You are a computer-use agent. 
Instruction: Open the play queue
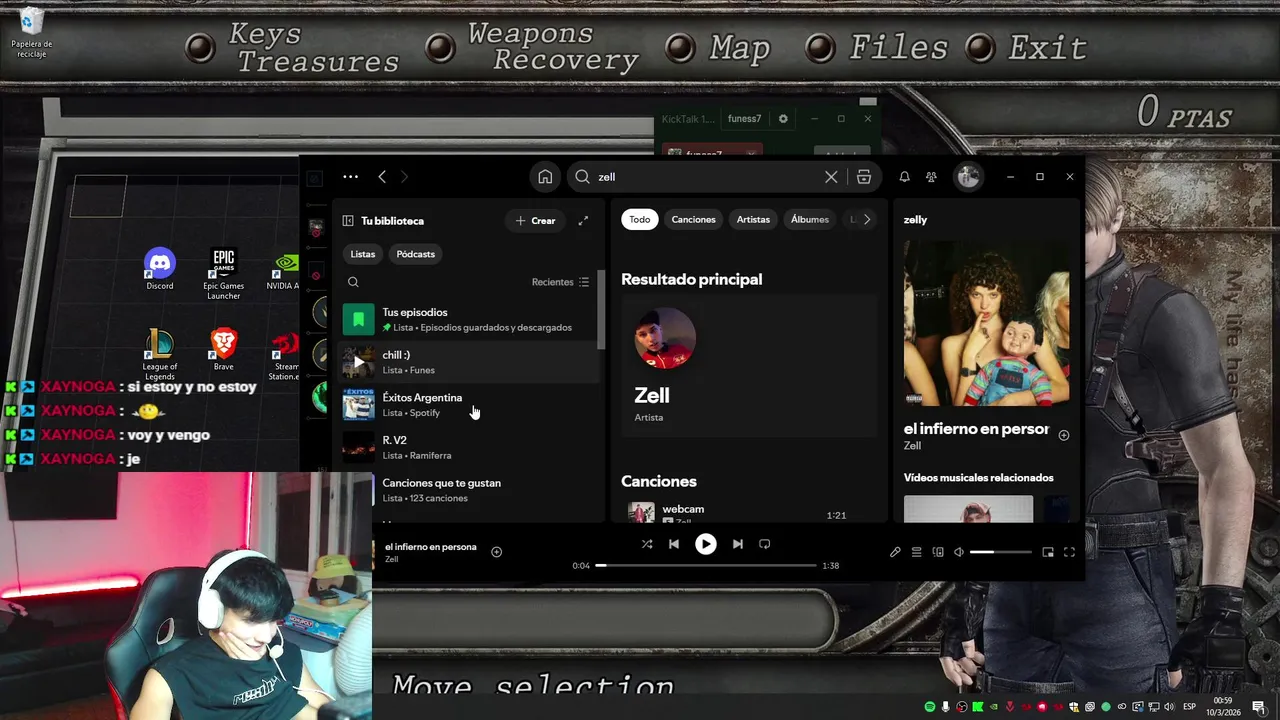pyautogui.click(x=916, y=552)
